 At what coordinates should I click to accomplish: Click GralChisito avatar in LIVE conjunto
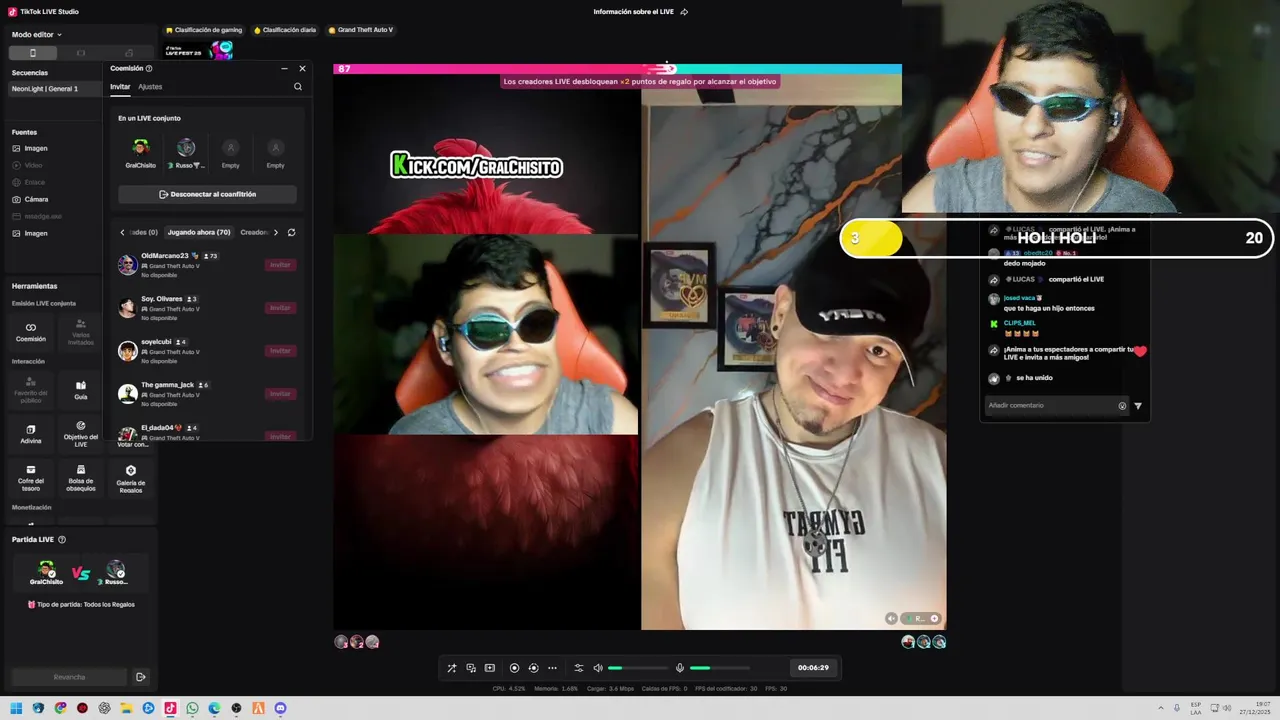[x=140, y=149]
